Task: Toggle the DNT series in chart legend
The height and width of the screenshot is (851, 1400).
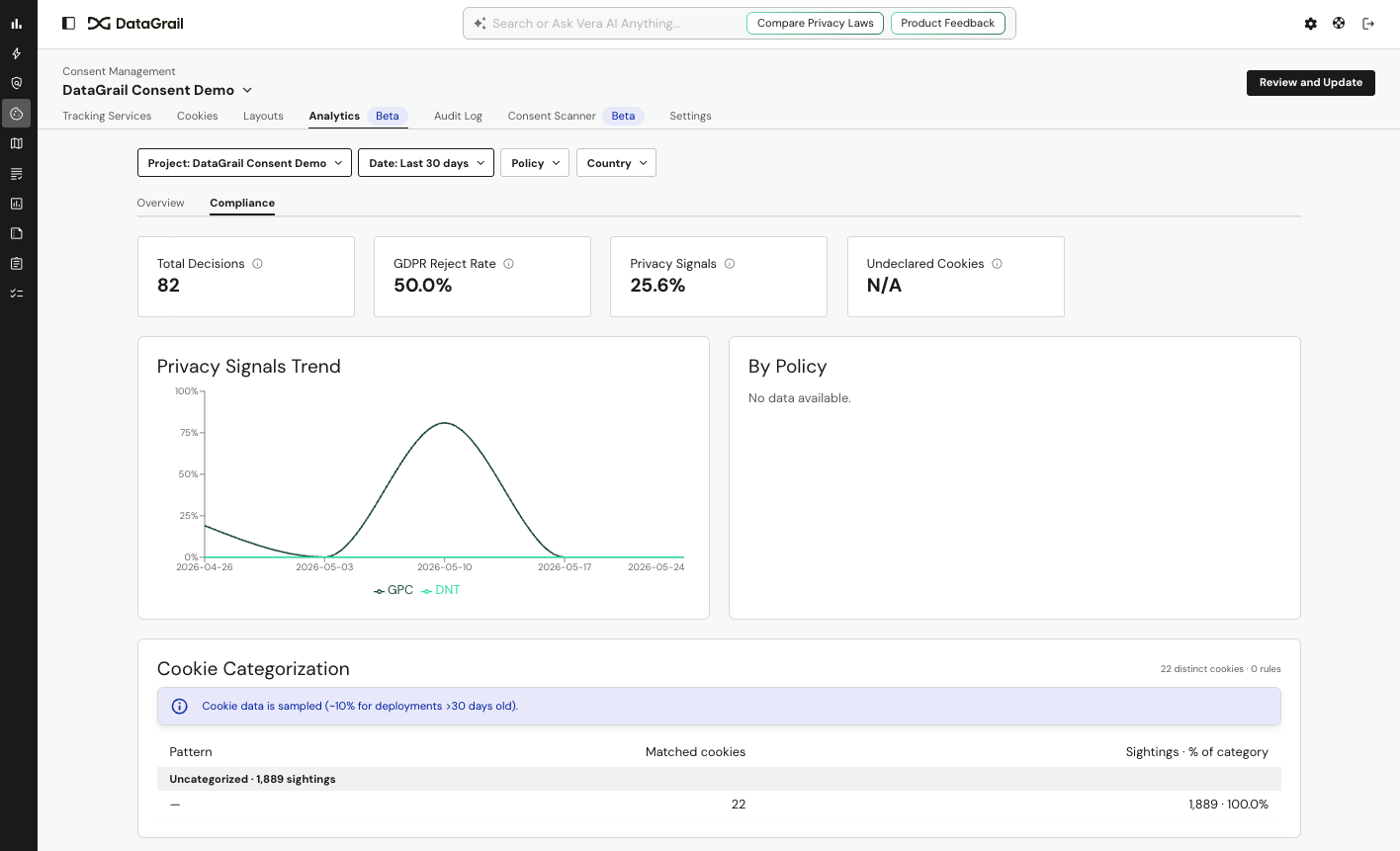Action: [441, 590]
